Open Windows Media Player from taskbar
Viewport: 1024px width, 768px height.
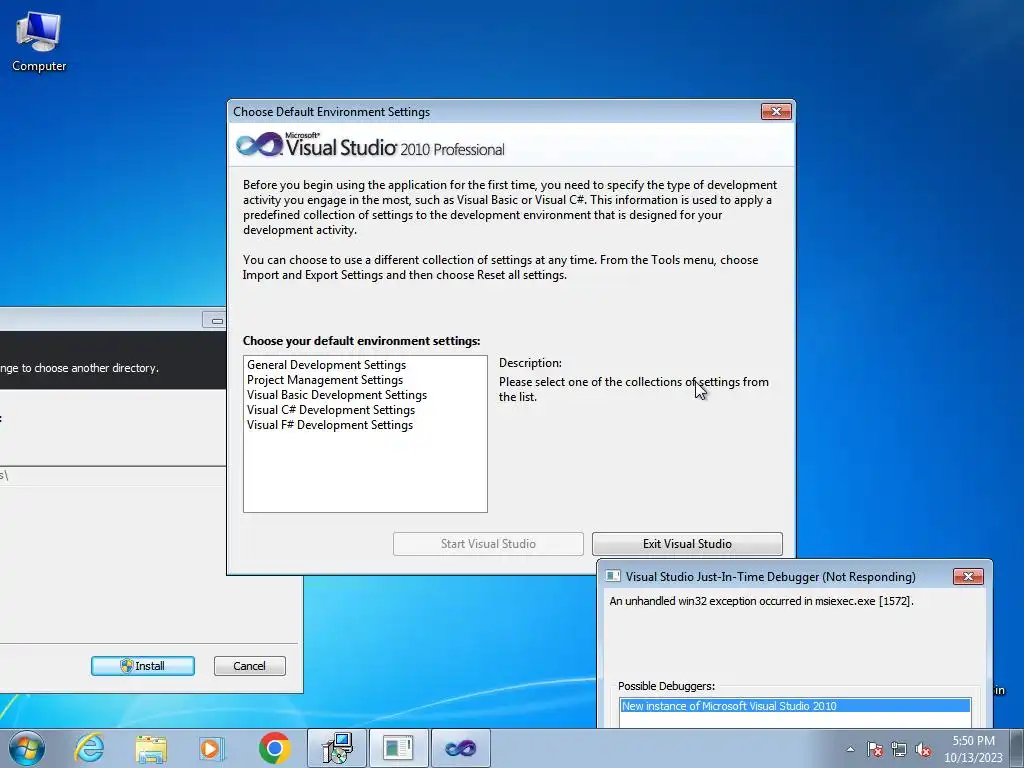coord(212,748)
